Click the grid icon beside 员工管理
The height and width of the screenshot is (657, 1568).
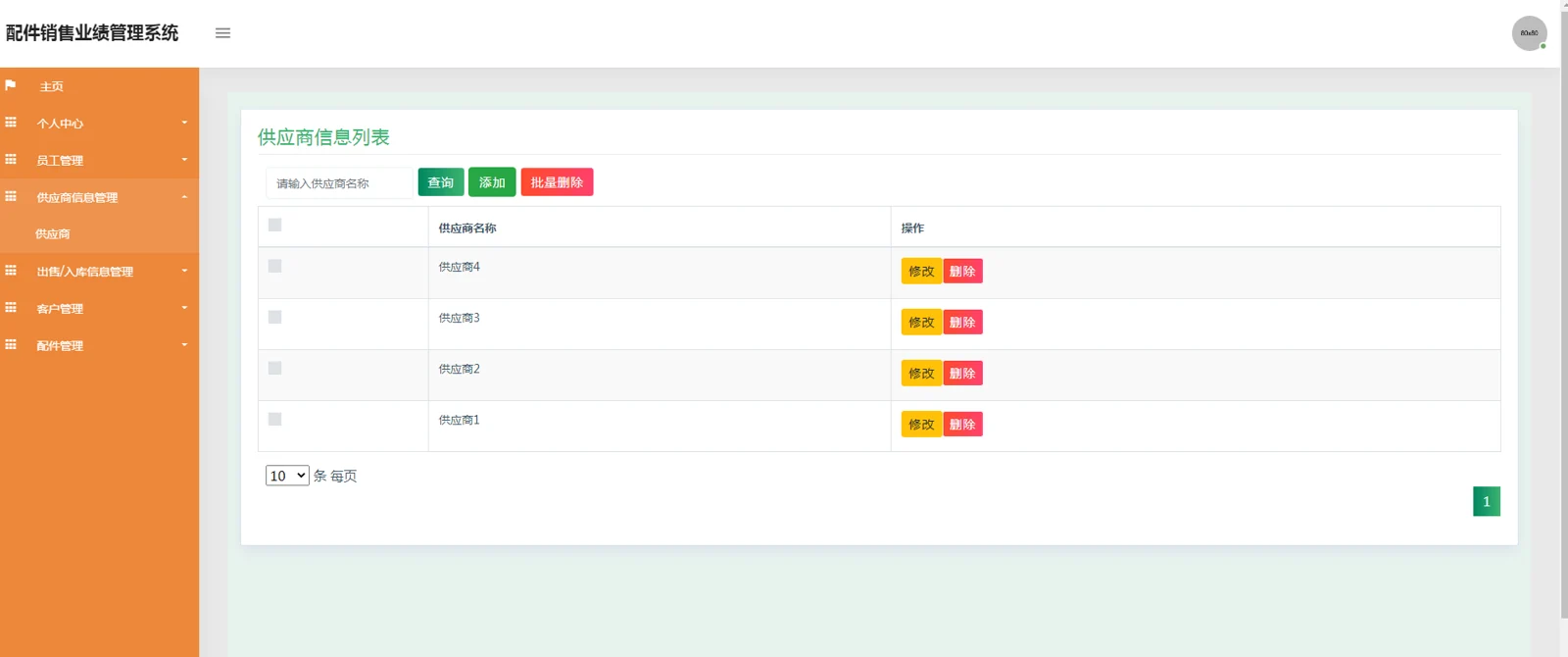11,159
